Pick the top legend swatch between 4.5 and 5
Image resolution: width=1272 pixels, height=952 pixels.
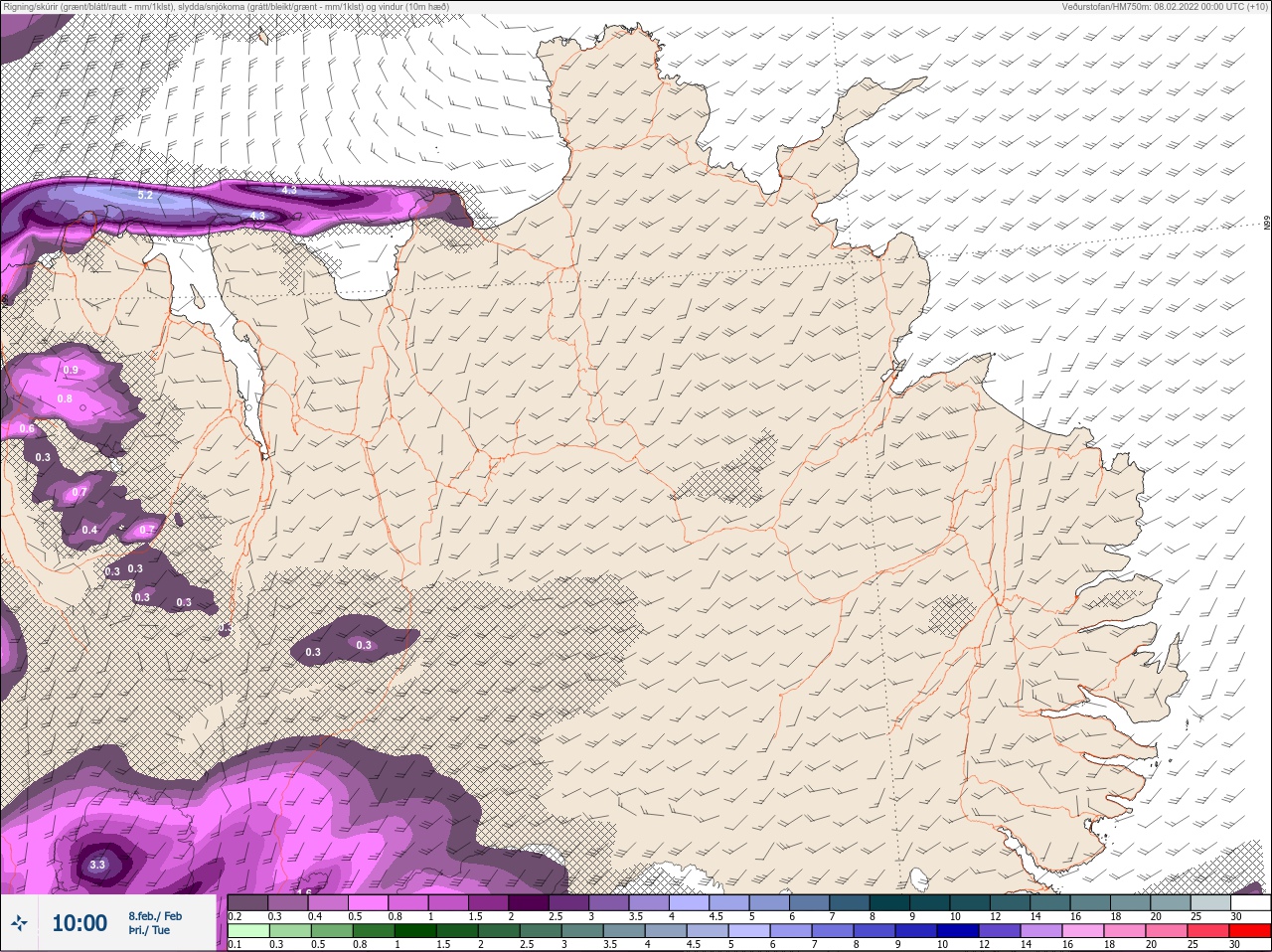click(730, 902)
